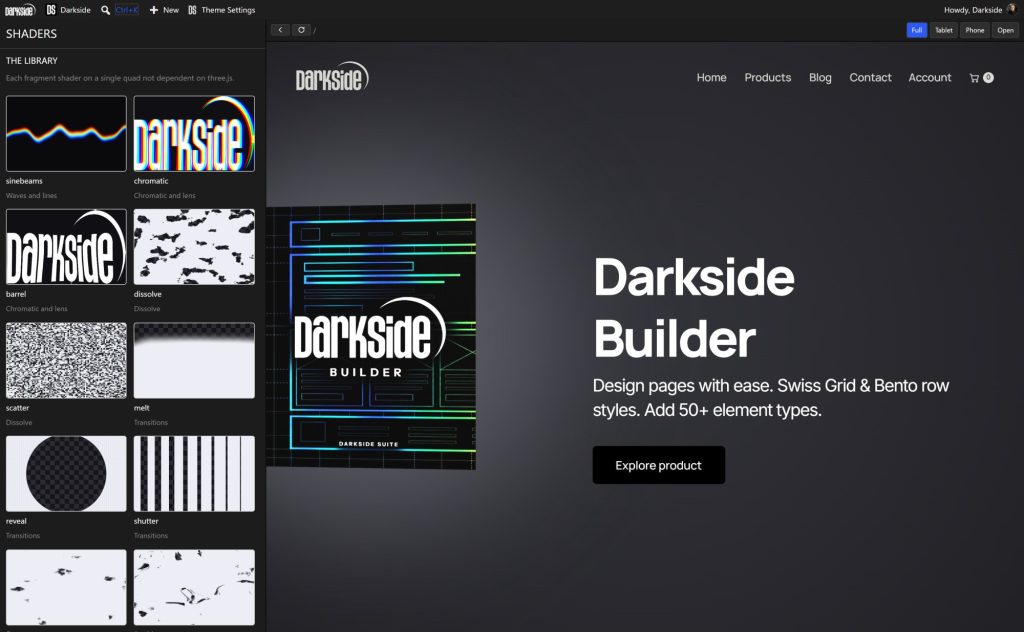Switch preview to Full width
Viewport: 1024px width, 632px height.
pyautogui.click(x=917, y=30)
